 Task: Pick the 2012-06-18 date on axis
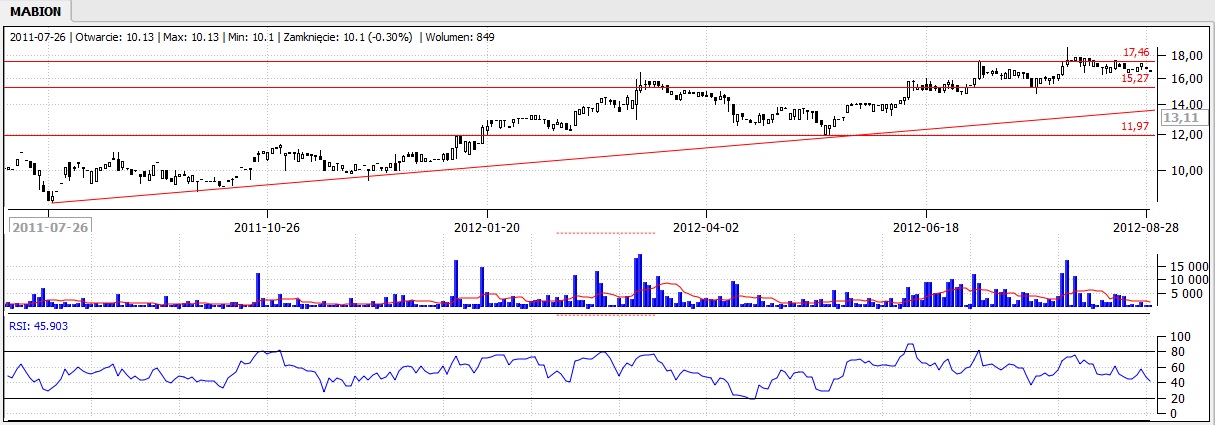[925, 227]
